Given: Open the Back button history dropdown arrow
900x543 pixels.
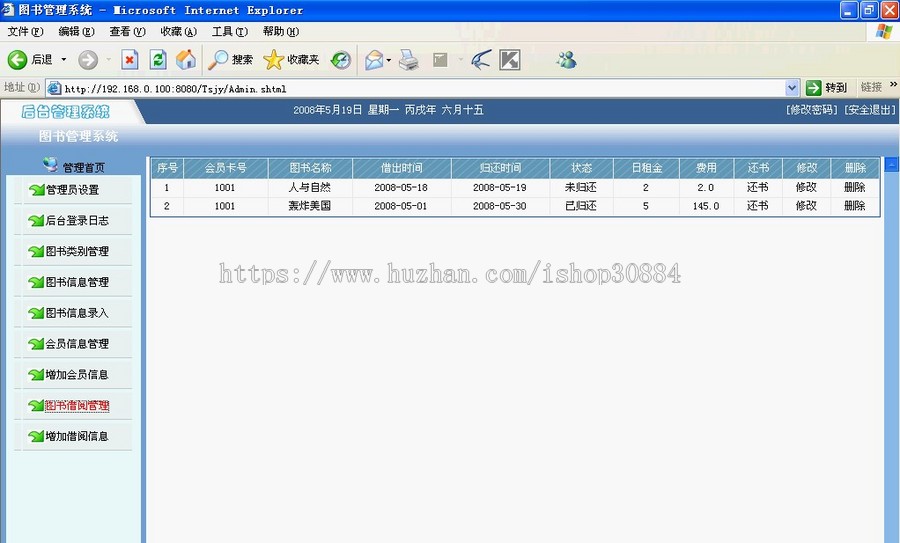Looking at the screenshot, I should pos(64,60).
